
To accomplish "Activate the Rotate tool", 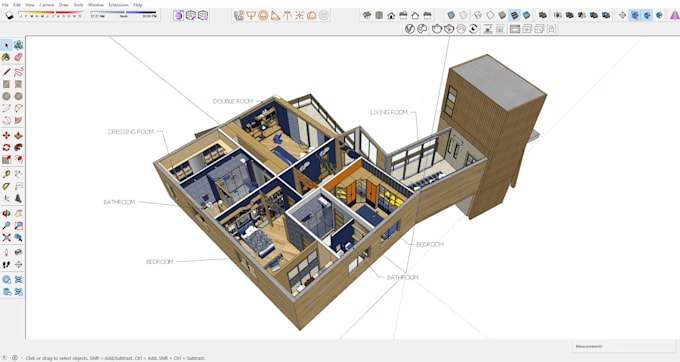I will click(x=6, y=148).
